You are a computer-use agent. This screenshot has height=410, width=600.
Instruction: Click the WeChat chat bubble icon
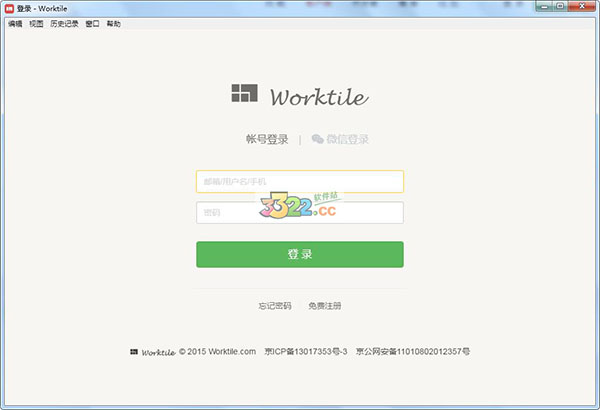coord(318,139)
